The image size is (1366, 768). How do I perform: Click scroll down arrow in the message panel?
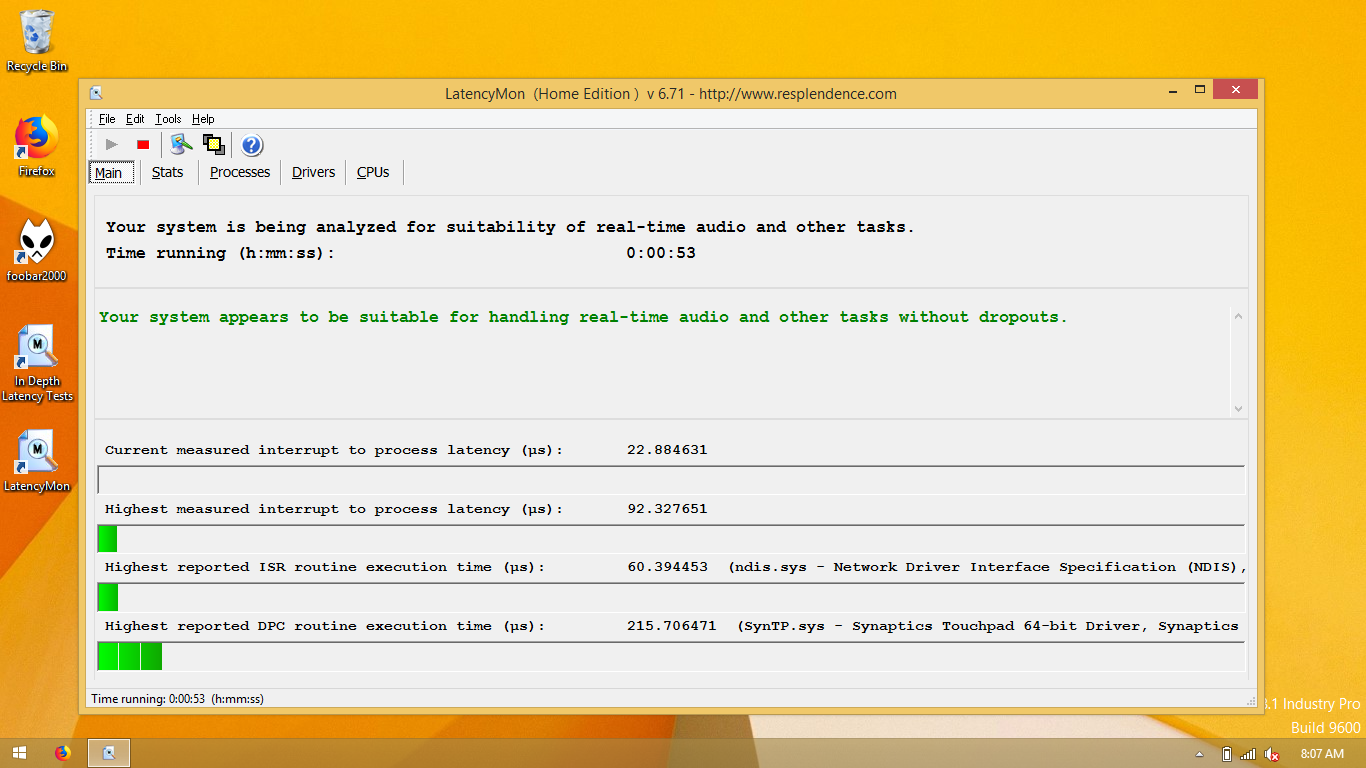(x=1239, y=408)
